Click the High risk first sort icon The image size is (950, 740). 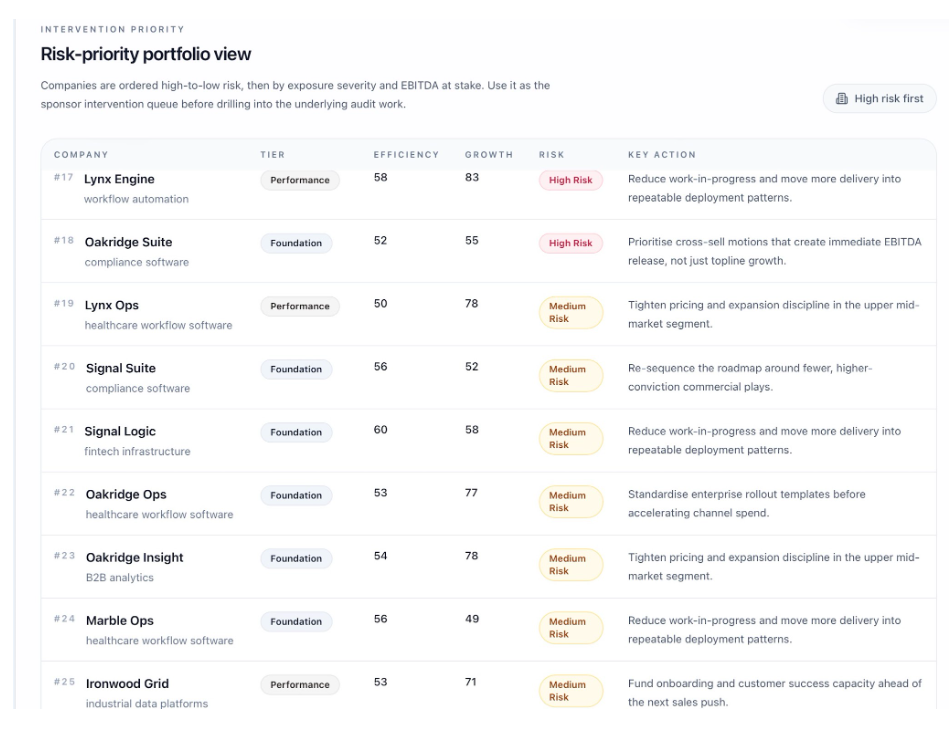click(842, 99)
